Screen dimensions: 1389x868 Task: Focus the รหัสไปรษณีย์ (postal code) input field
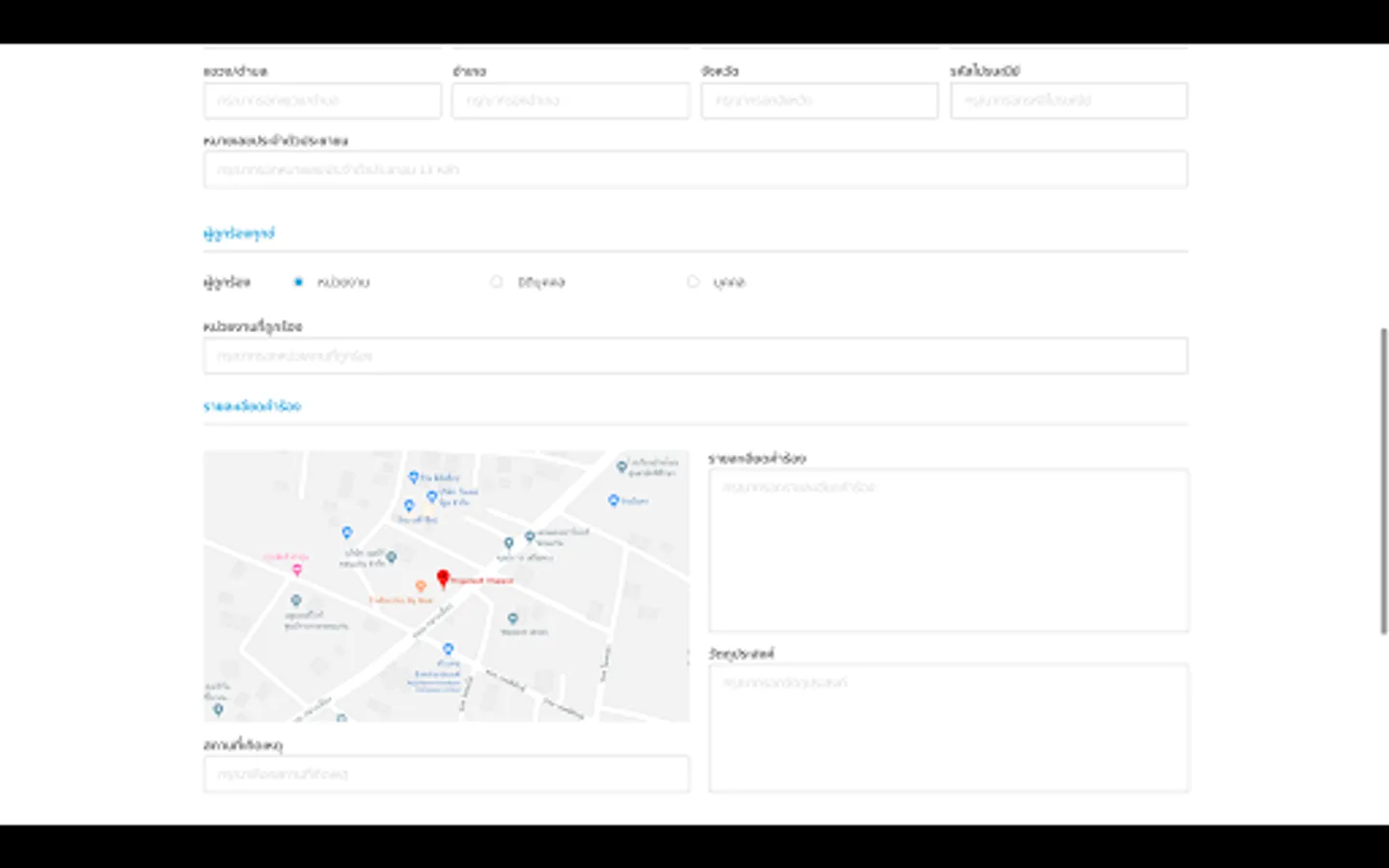pos(1069,100)
